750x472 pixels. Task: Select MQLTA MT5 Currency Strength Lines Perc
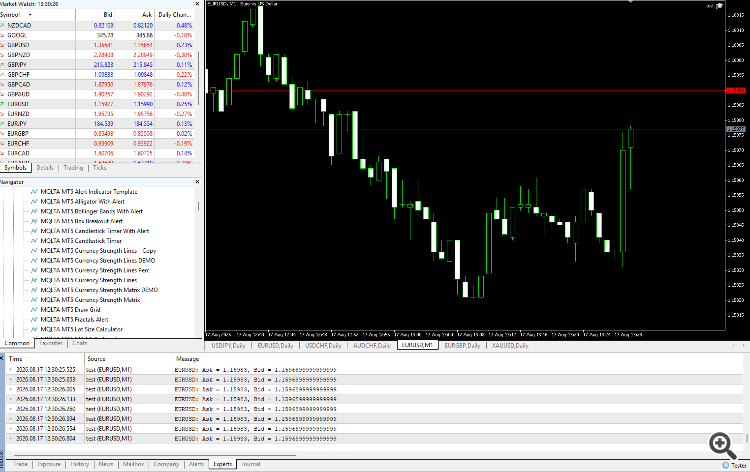pos(95,270)
